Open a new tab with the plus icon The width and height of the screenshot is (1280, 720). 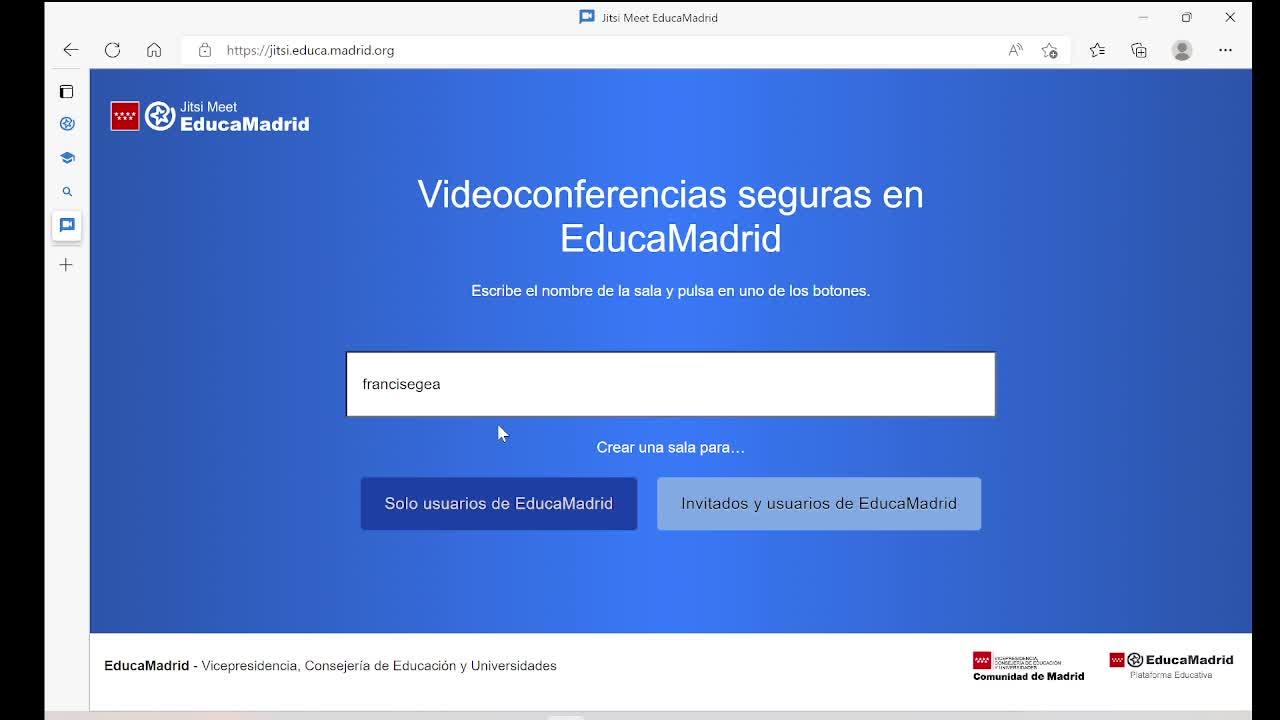pos(66,265)
